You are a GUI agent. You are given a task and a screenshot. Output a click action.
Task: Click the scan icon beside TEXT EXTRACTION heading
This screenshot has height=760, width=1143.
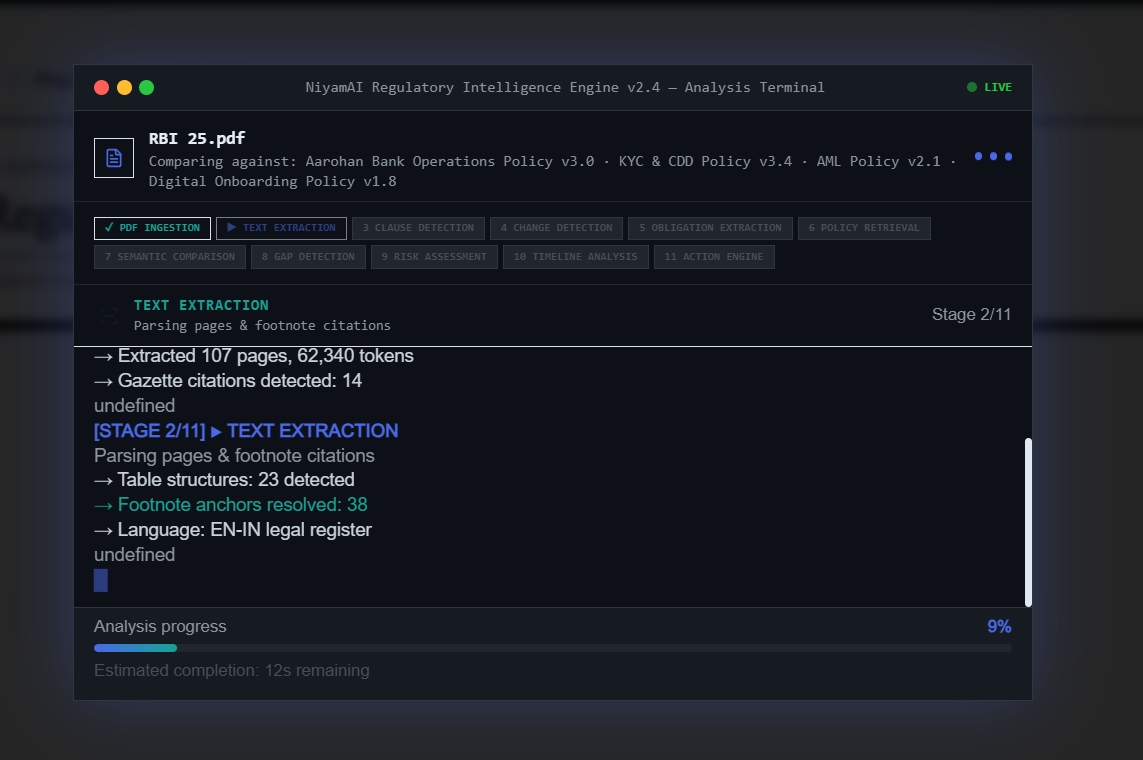[x=109, y=316]
